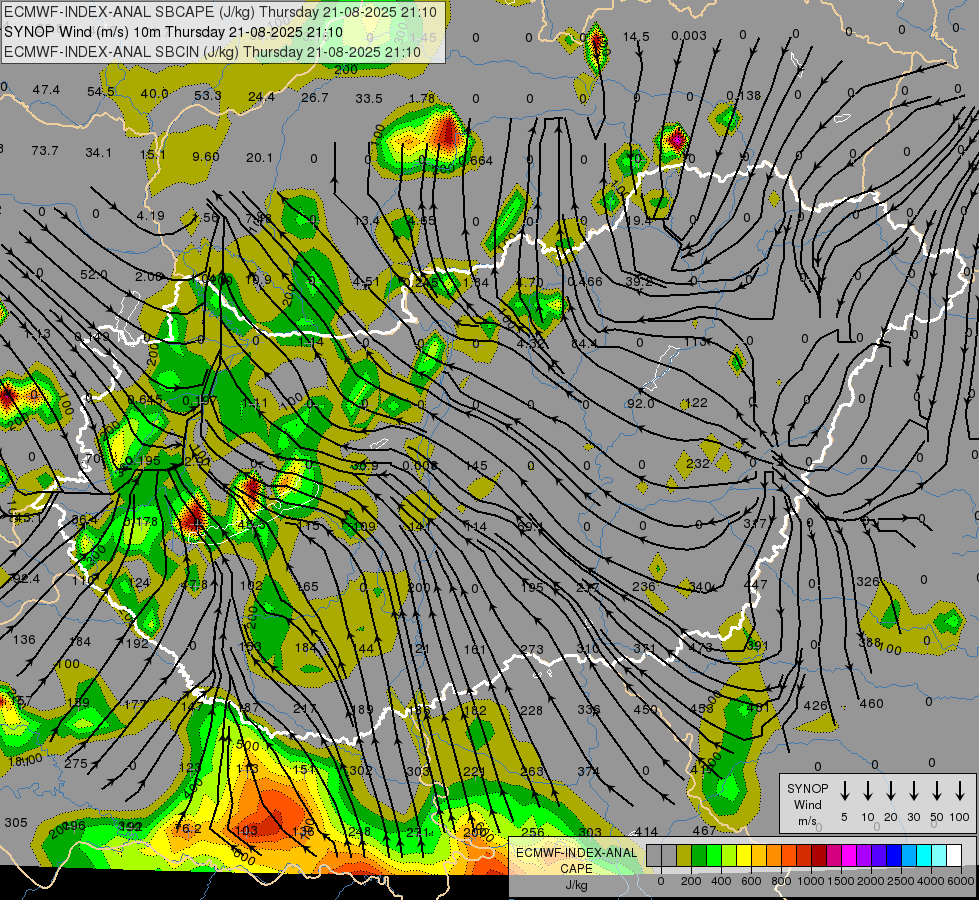The image size is (979, 900).
Task: Click the 10 m/s wind arrow in legend
Action: 867,791
